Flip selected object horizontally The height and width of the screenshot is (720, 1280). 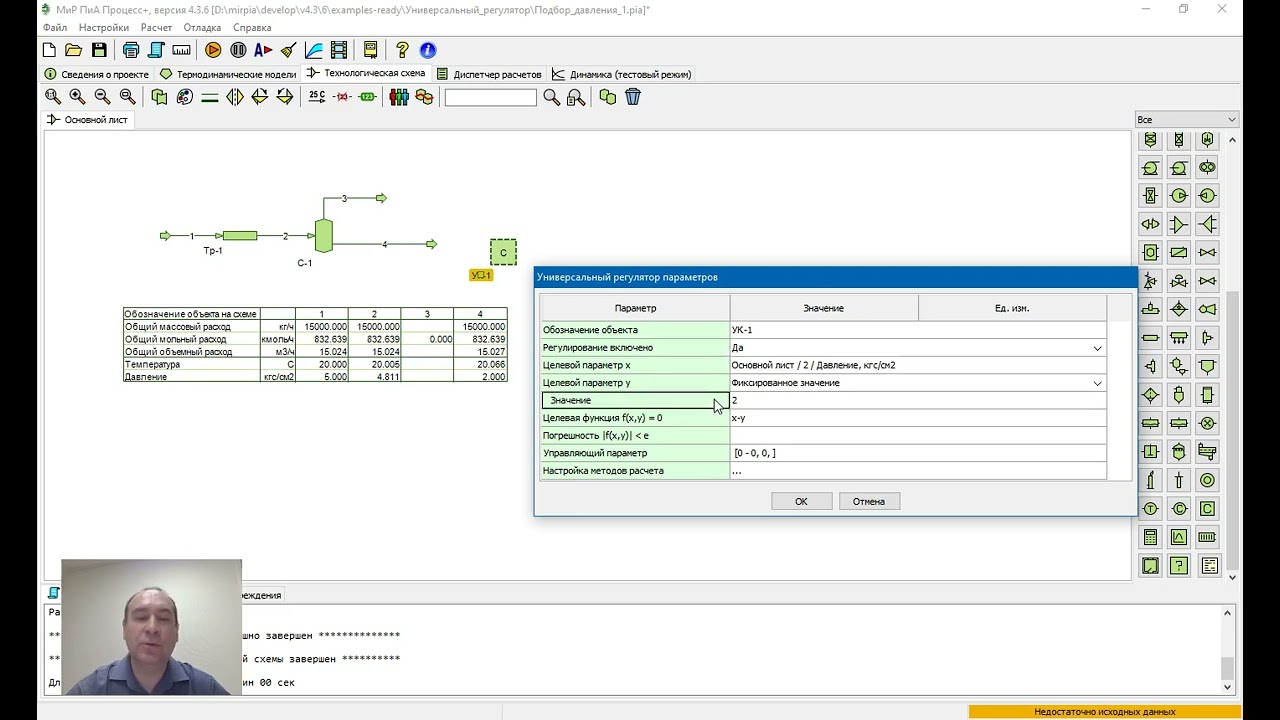tap(235, 97)
